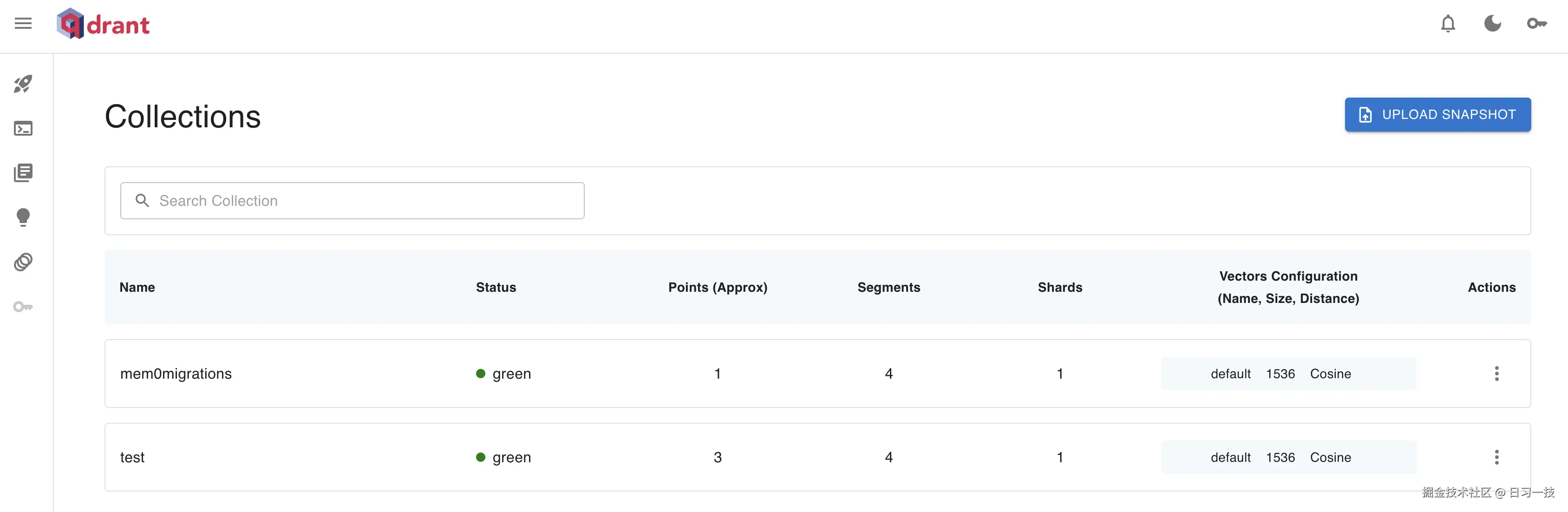
Task: Open the API keys icon in the sidebar
Action: pyautogui.click(x=23, y=307)
